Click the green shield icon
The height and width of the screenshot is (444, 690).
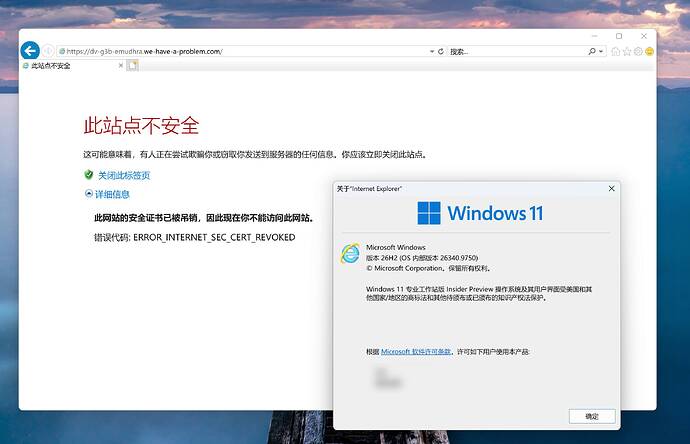click(88, 175)
